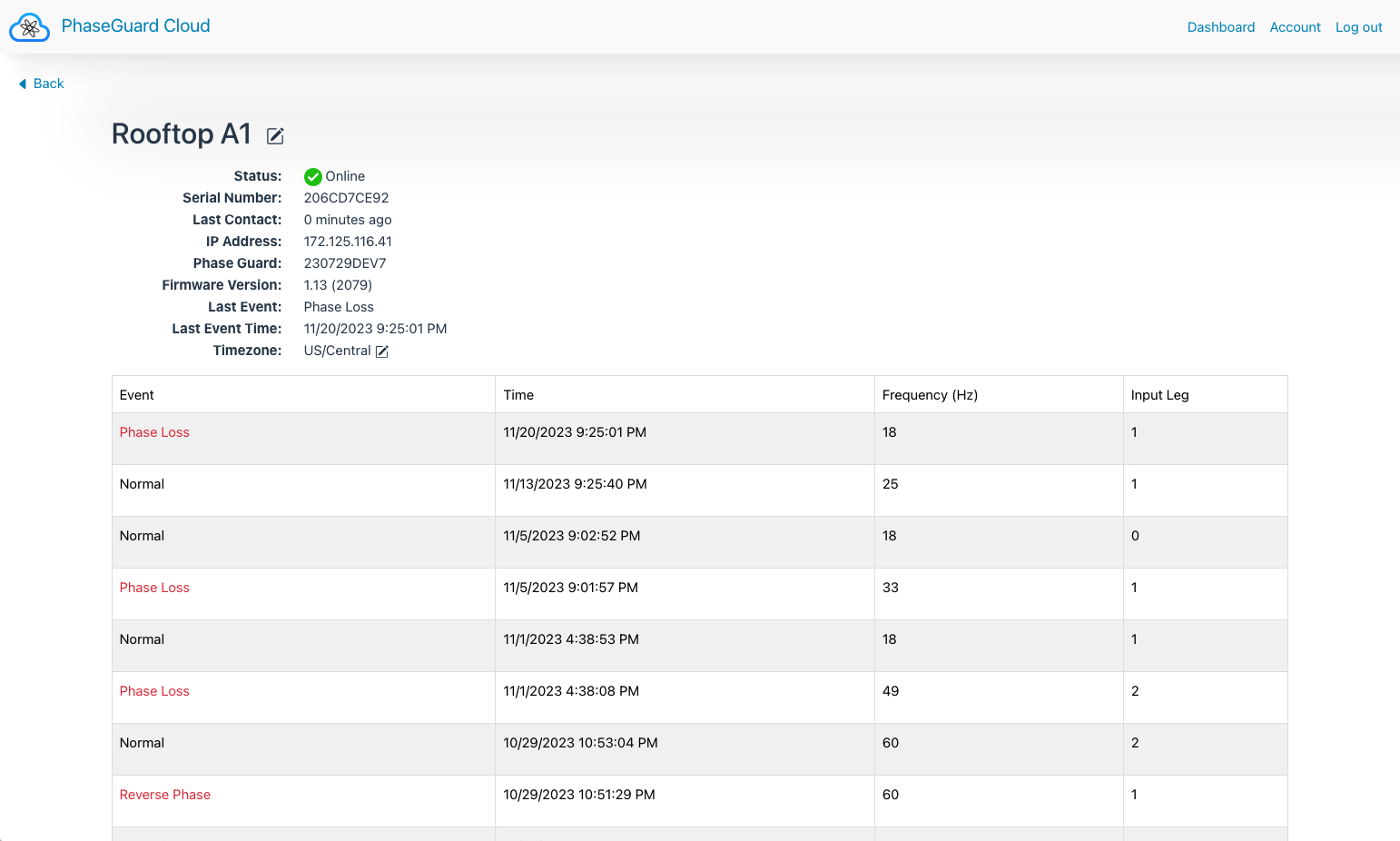Click the firmware version 1.13 (2079)
Screen dimensions: 1400x841
click(338, 285)
